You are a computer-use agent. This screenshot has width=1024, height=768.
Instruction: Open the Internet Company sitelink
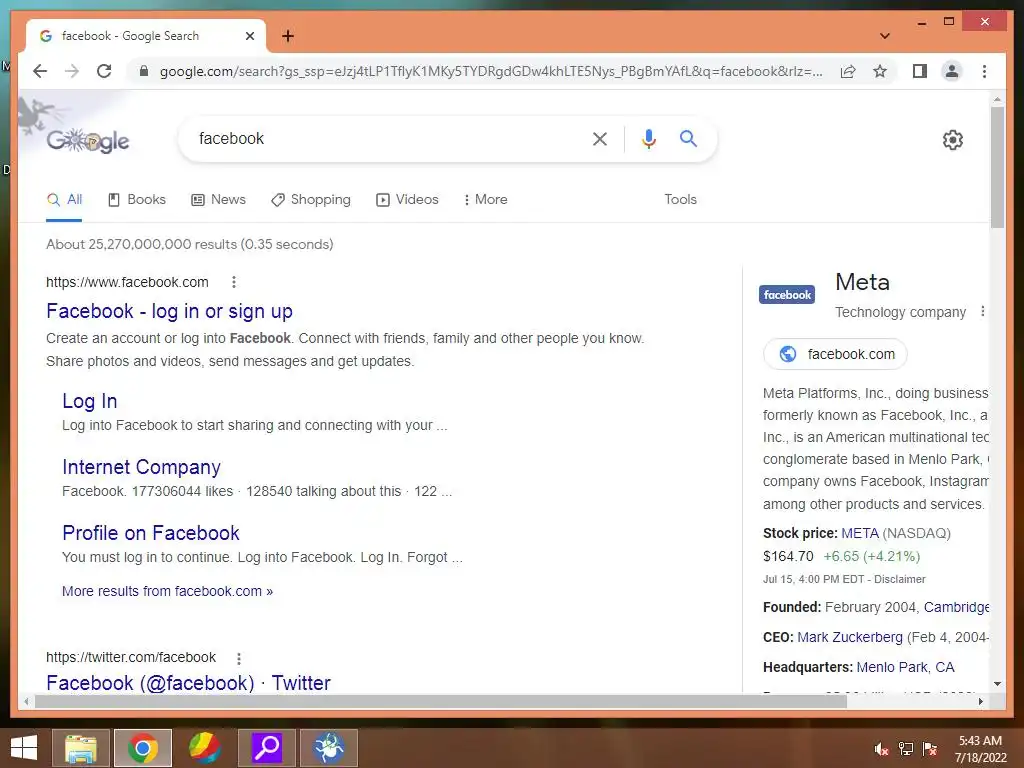tap(141, 467)
